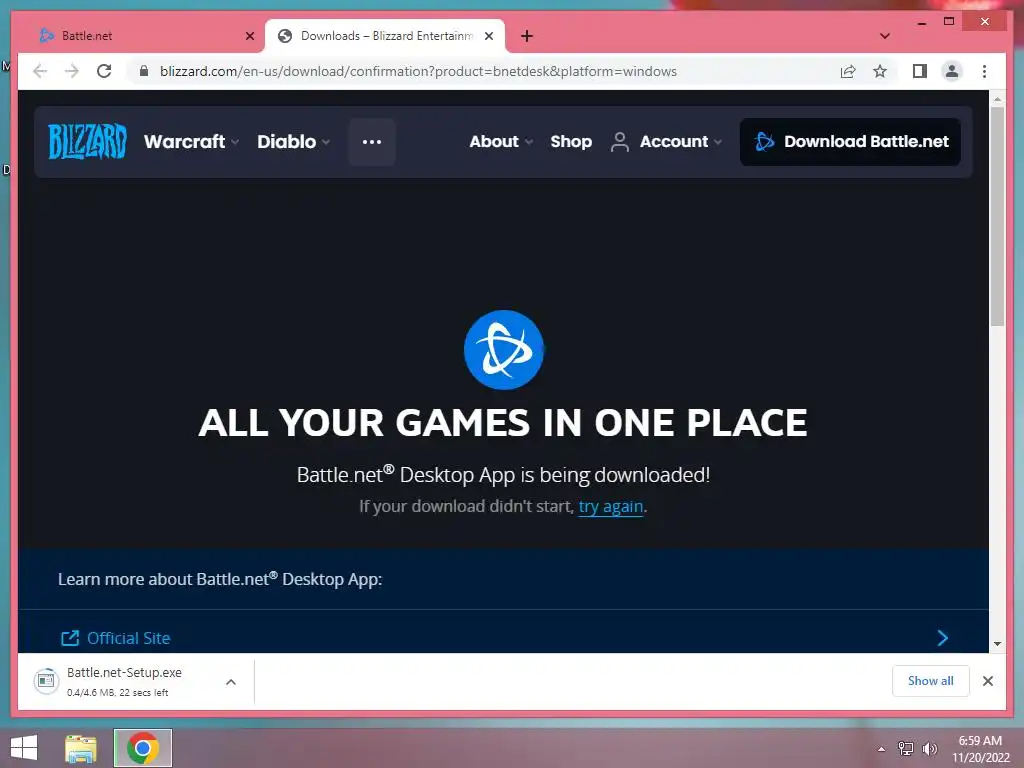The width and height of the screenshot is (1024, 768).
Task: Click the large Battle.net logo circle
Action: coord(504,350)
